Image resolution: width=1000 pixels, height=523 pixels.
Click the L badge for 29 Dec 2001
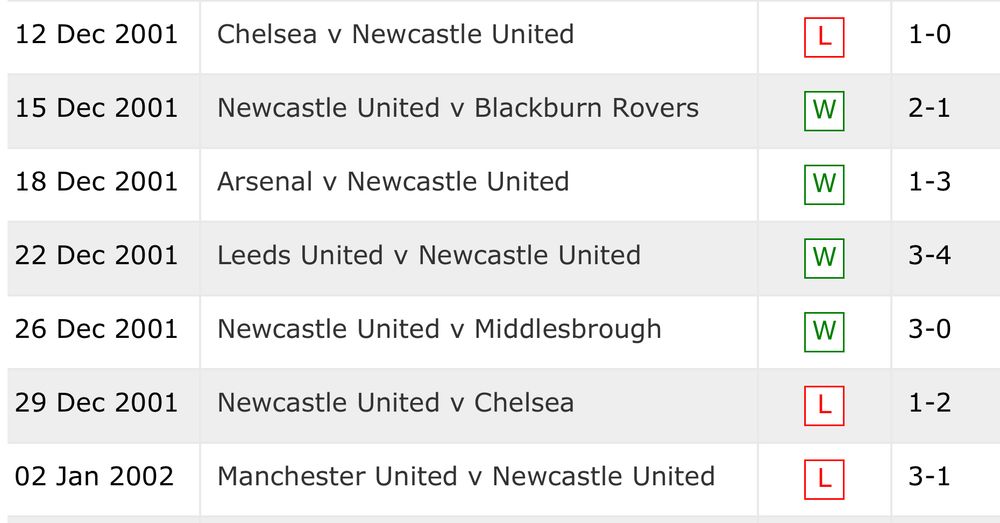click(824, 405)
